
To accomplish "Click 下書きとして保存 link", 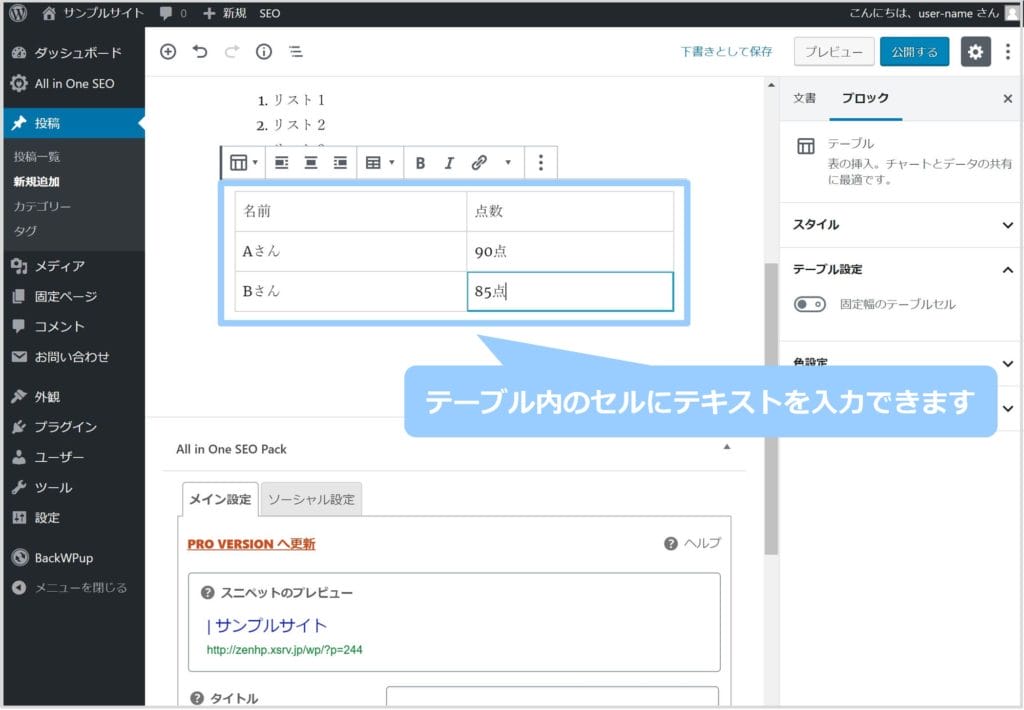I will tap(726, 52).
